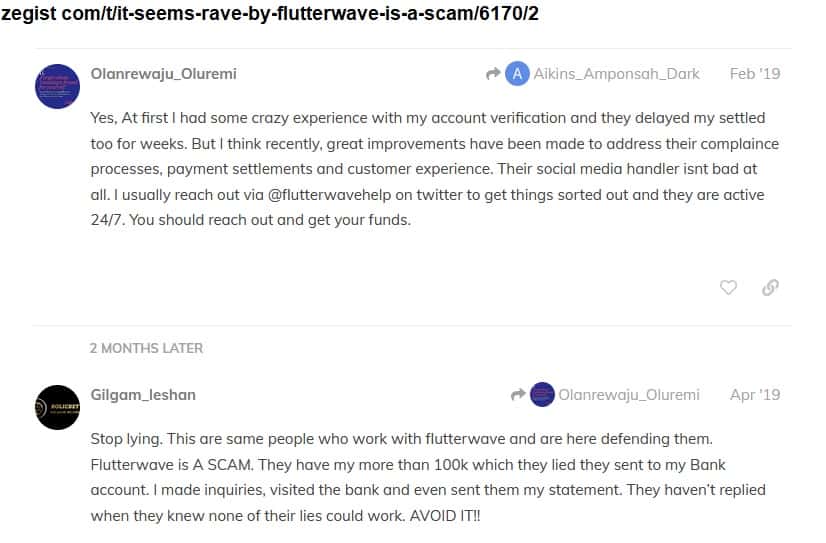Open Olanrewaju_Oluremi's large profile avatar
Screen dimensions: 826x543
click(x=57, y=86)
